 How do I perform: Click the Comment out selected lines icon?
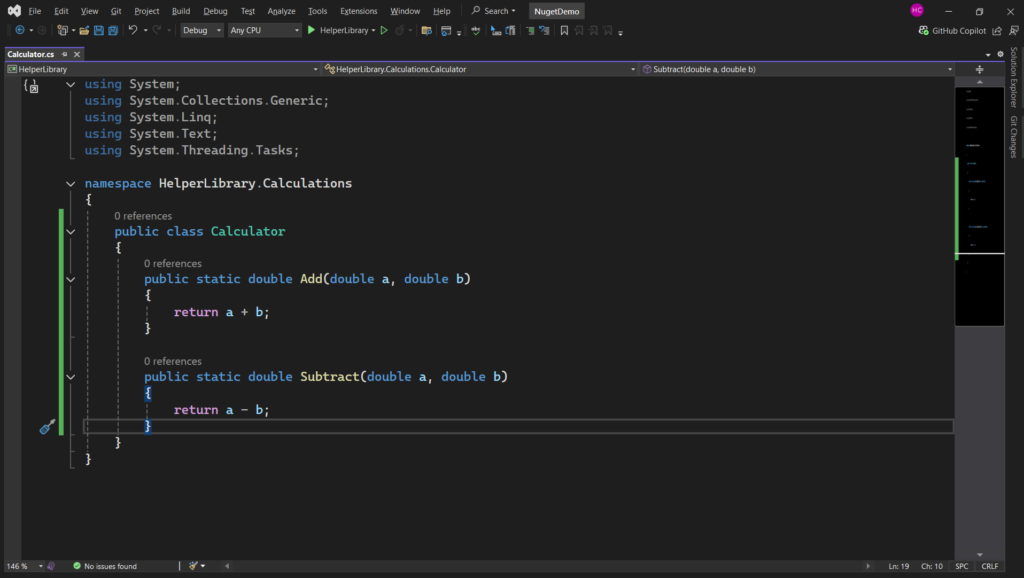[x=530, y=30]
